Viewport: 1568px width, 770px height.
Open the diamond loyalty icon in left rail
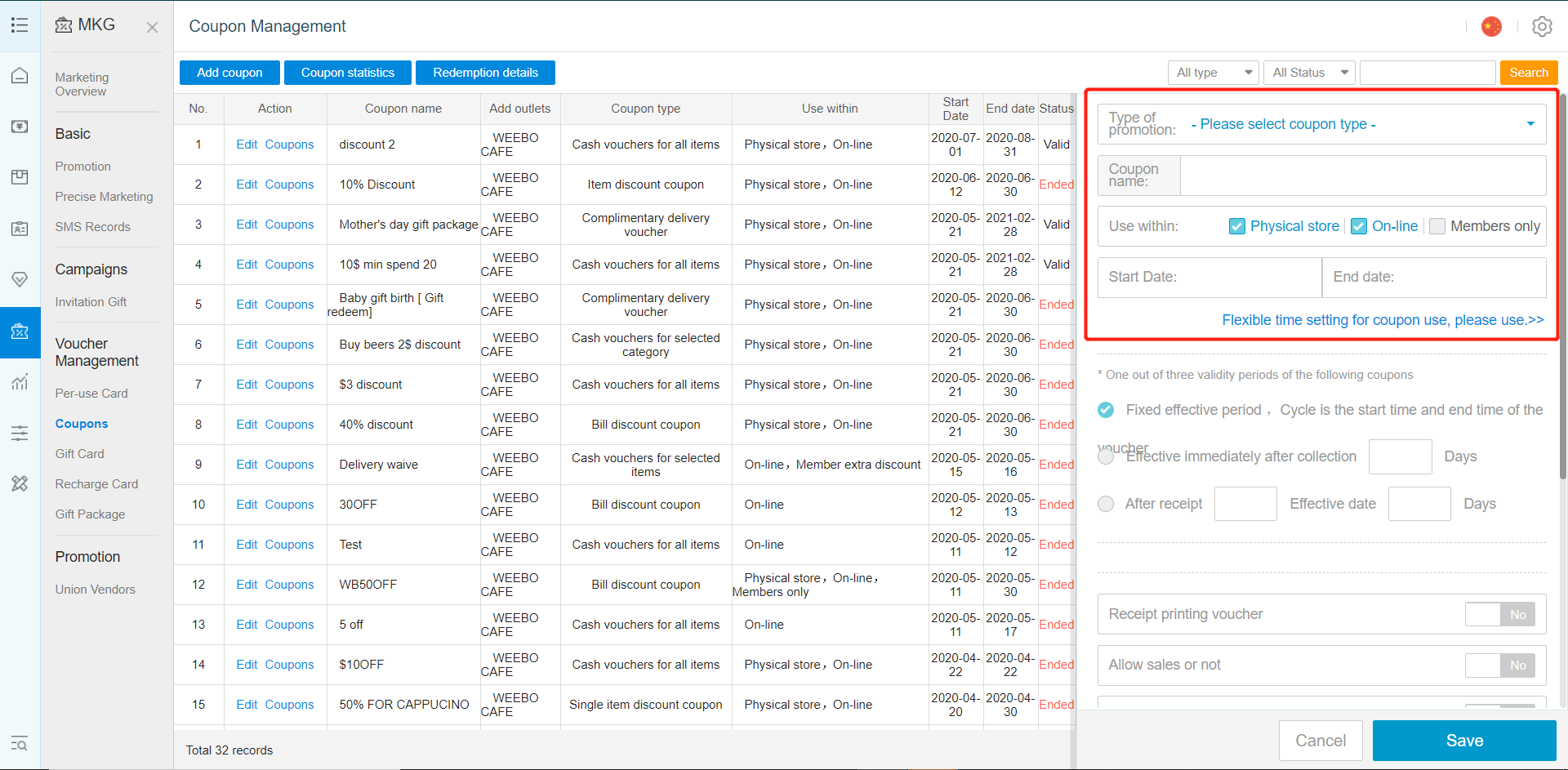coord(20,279)
